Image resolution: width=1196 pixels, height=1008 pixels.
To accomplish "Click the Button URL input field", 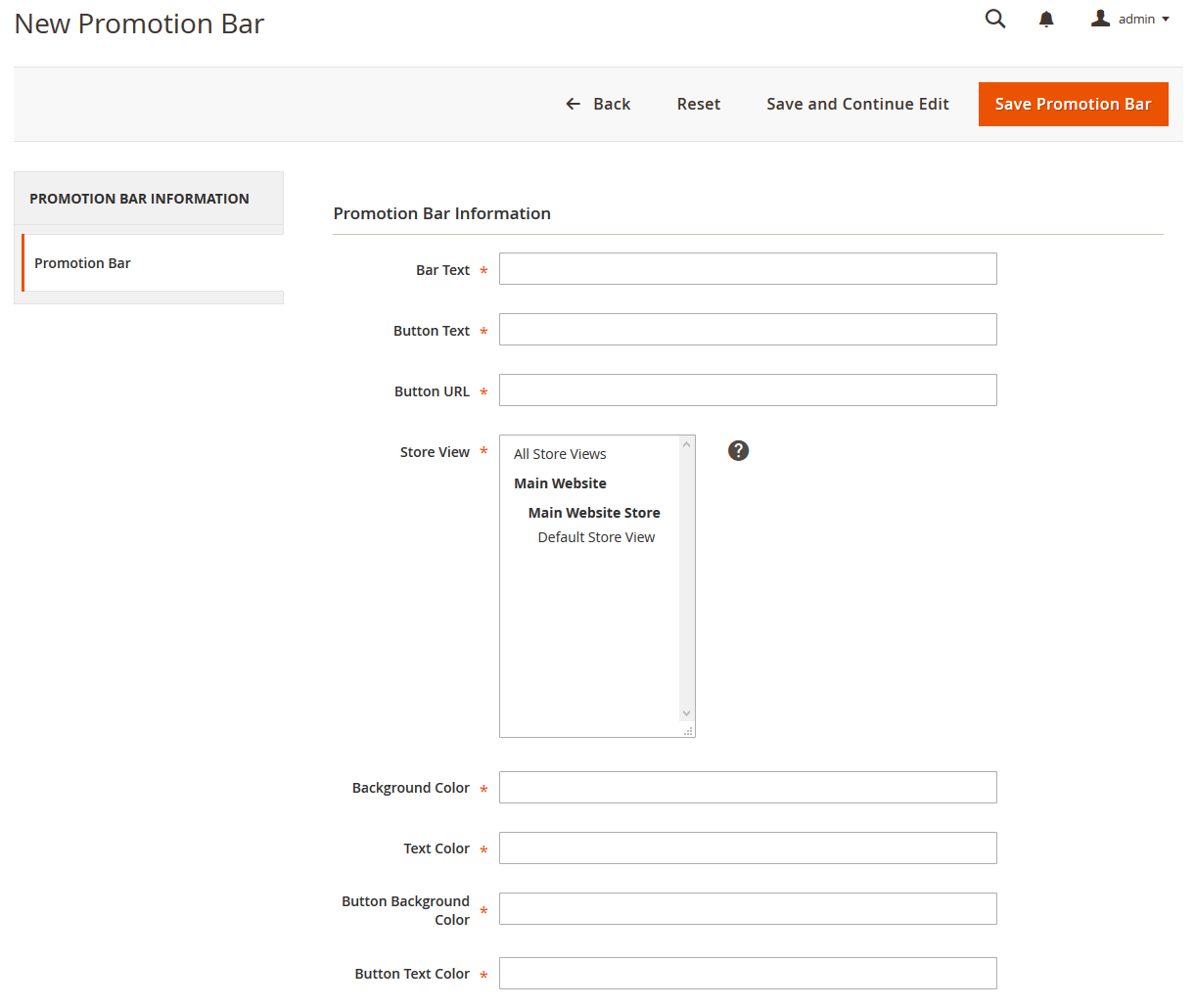I will [x=748, y=390].
